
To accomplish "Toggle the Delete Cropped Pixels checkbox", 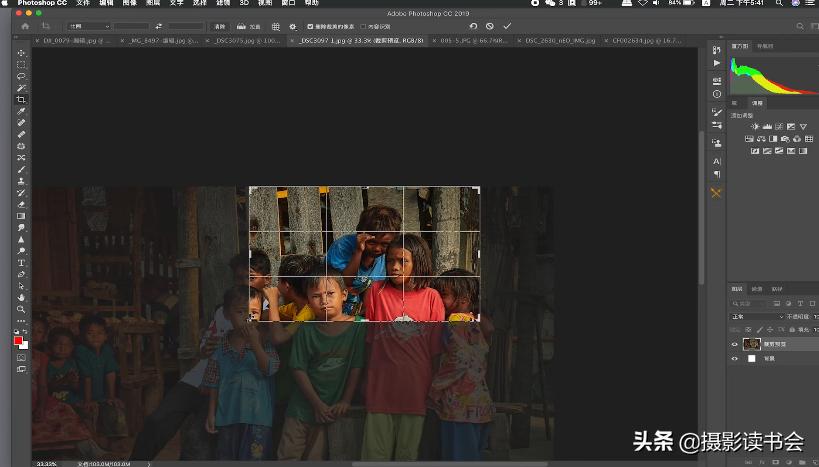I will 310,26.
